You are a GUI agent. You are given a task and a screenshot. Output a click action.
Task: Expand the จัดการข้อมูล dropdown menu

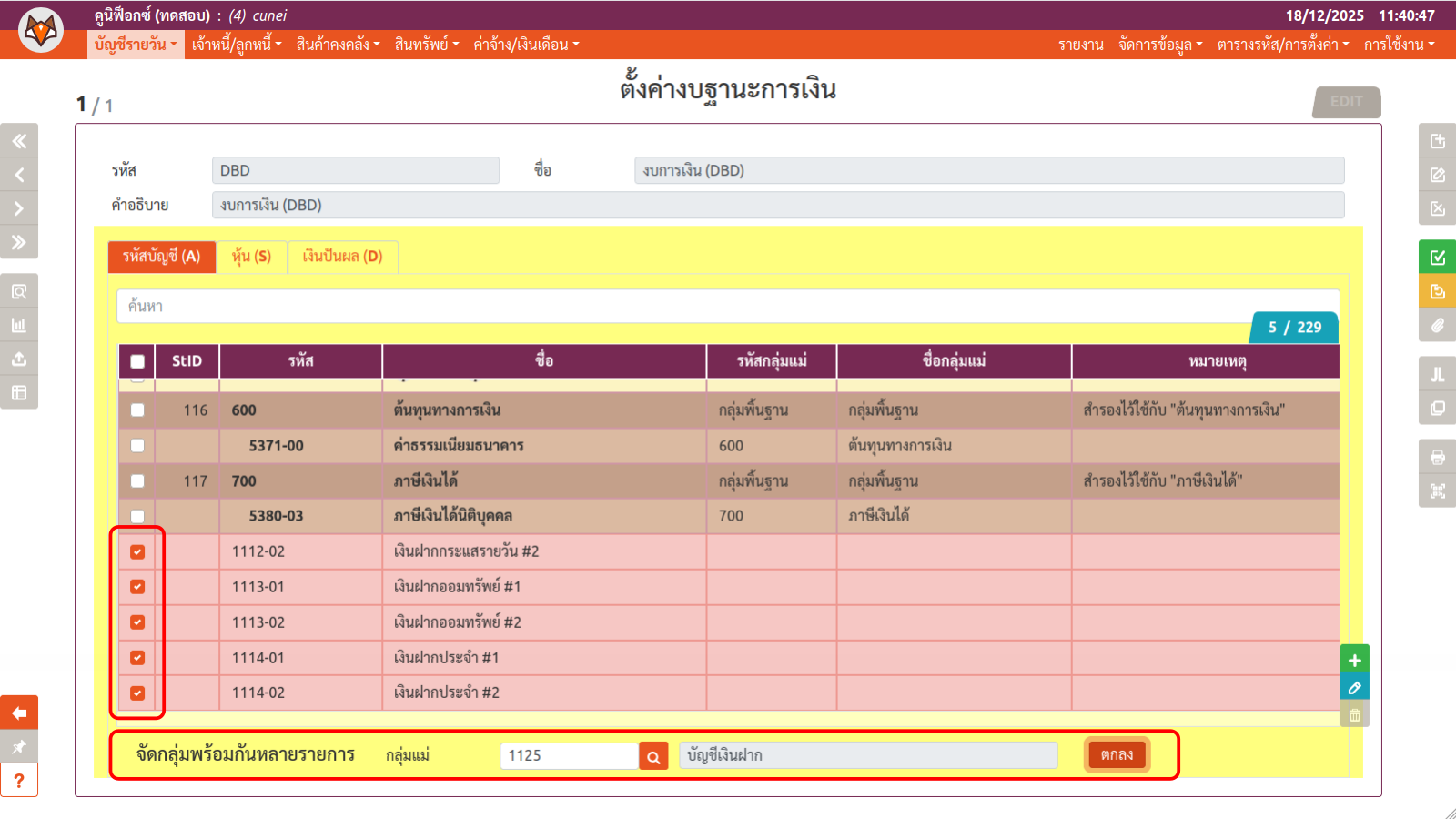pyautogui.click(x=1160, y=45)
